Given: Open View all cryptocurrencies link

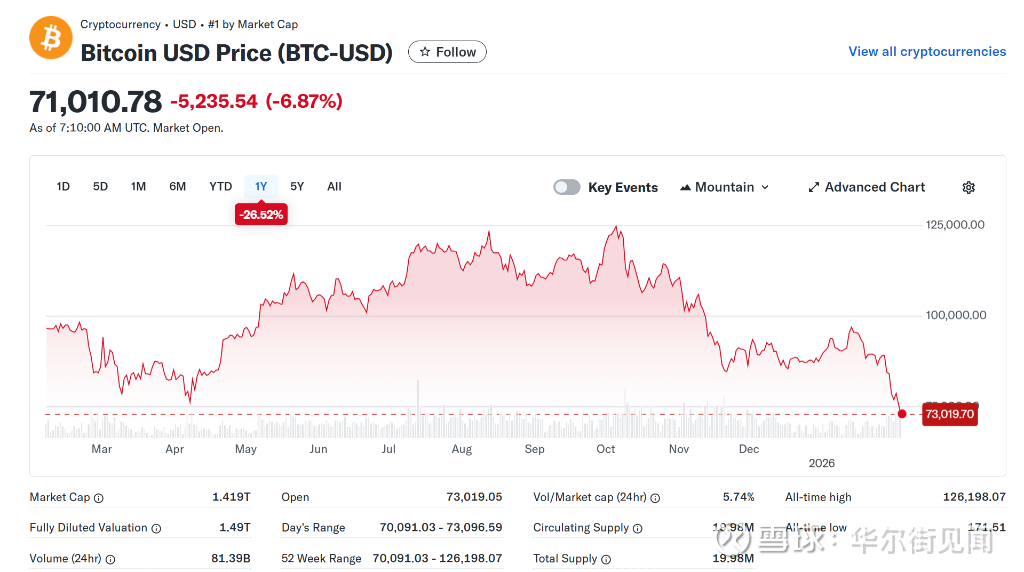Looking at the screenshot, I should coord(927,52).
